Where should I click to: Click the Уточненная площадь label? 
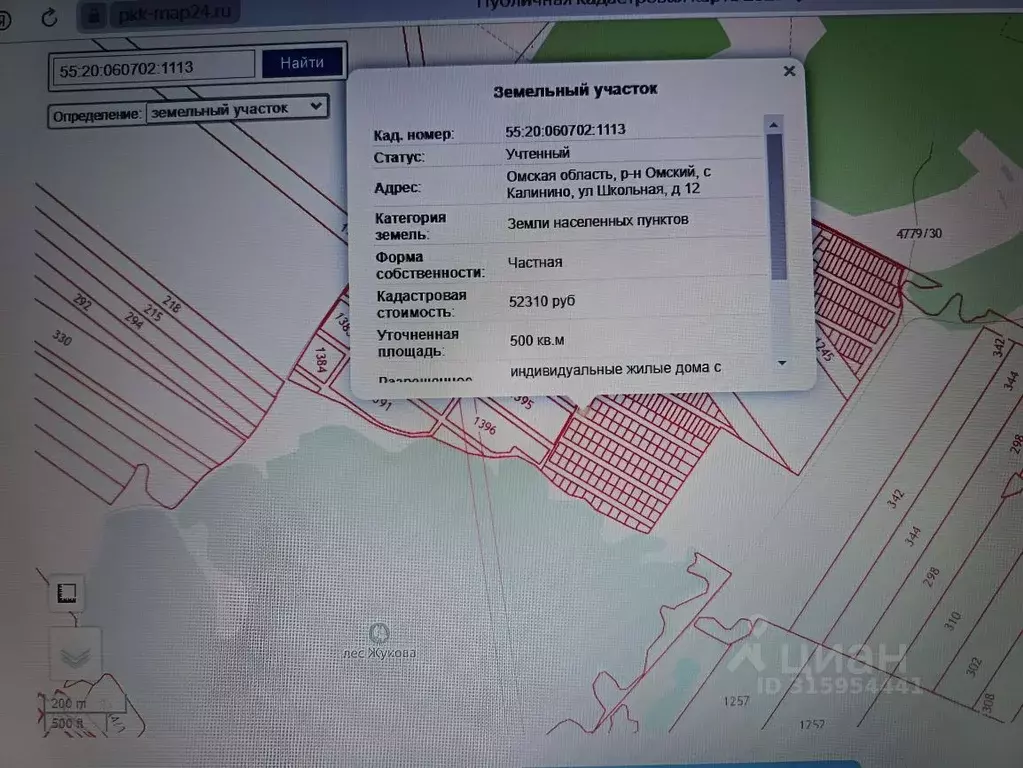pos(418,343)
